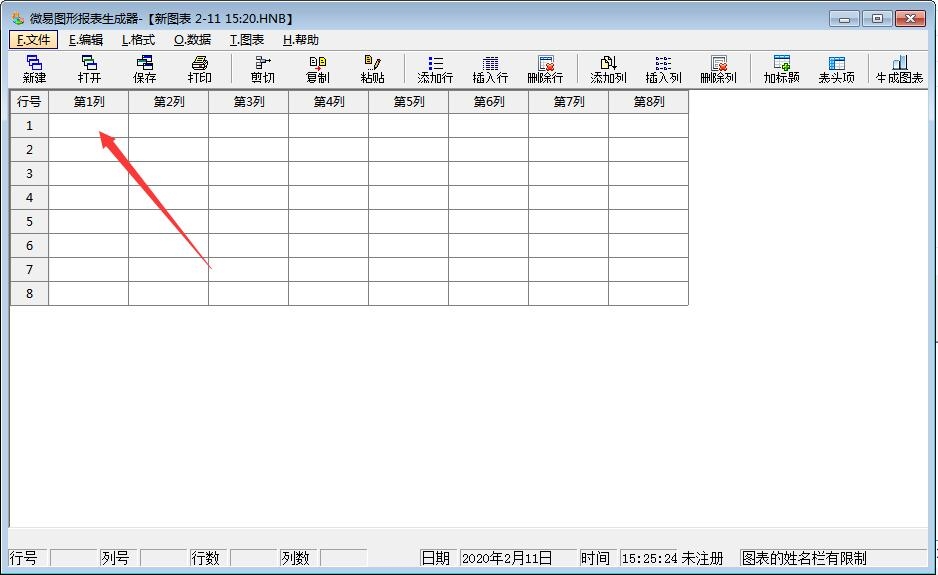Click the 行数 status bar field
The image size is (938, 575).
pos(254,558)
